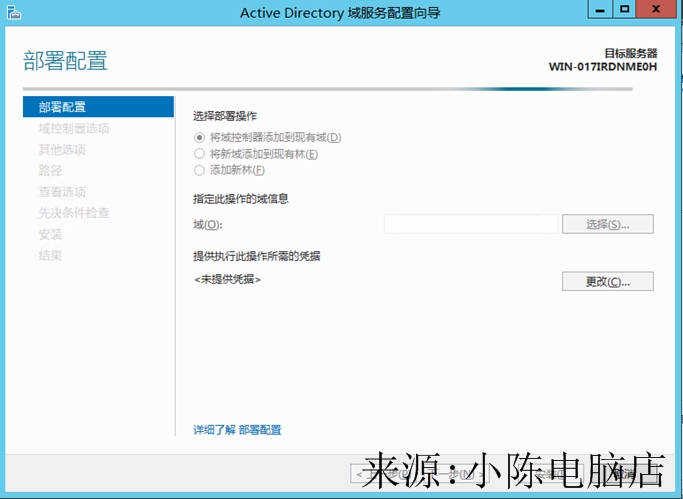Image resolution: width=683 pixels, height=499 pixels.
Task: Choose the 添加新林 radio option
Action: (x=199, y=170)
